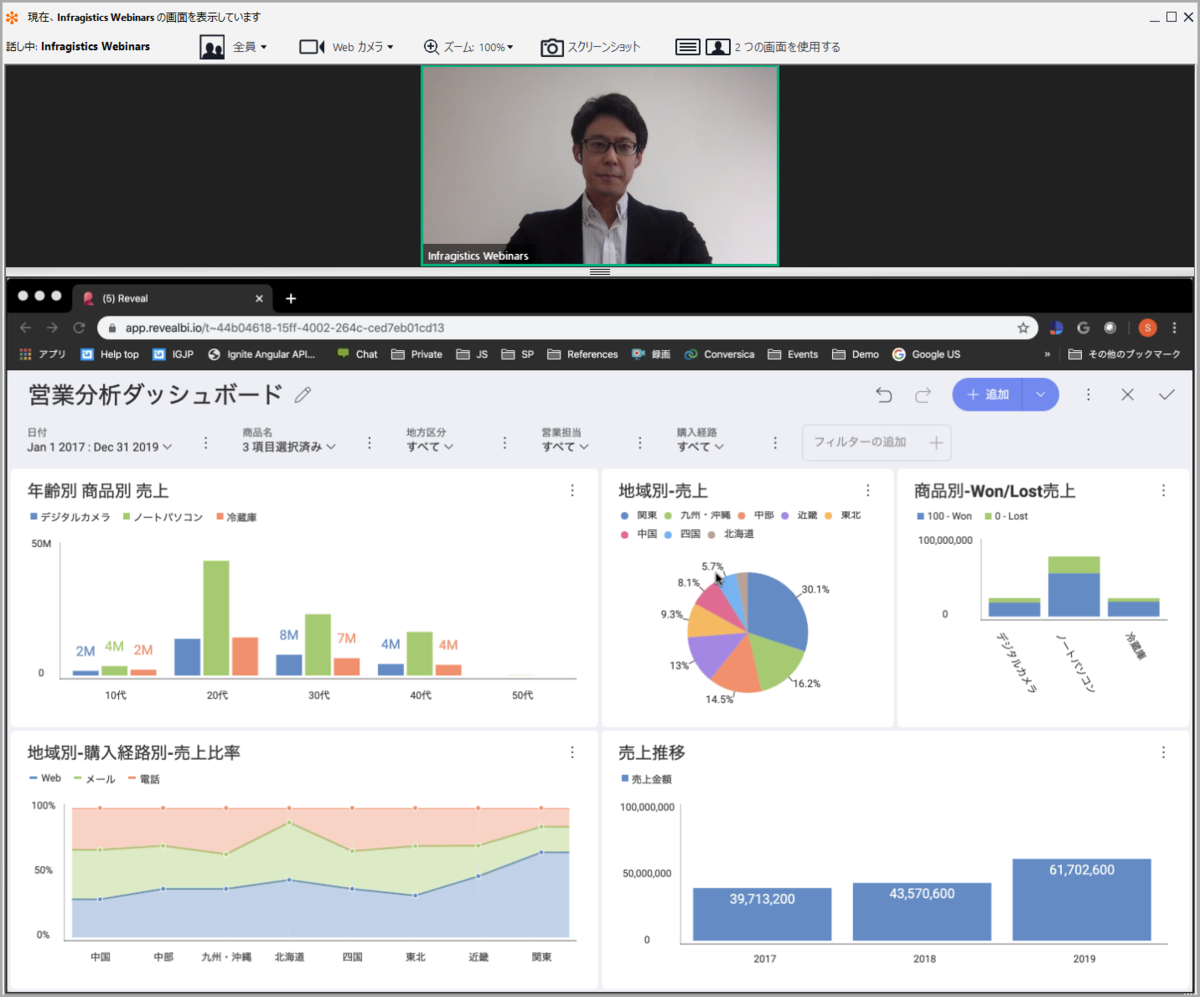Click the 追加 button

tap(990, 395)
